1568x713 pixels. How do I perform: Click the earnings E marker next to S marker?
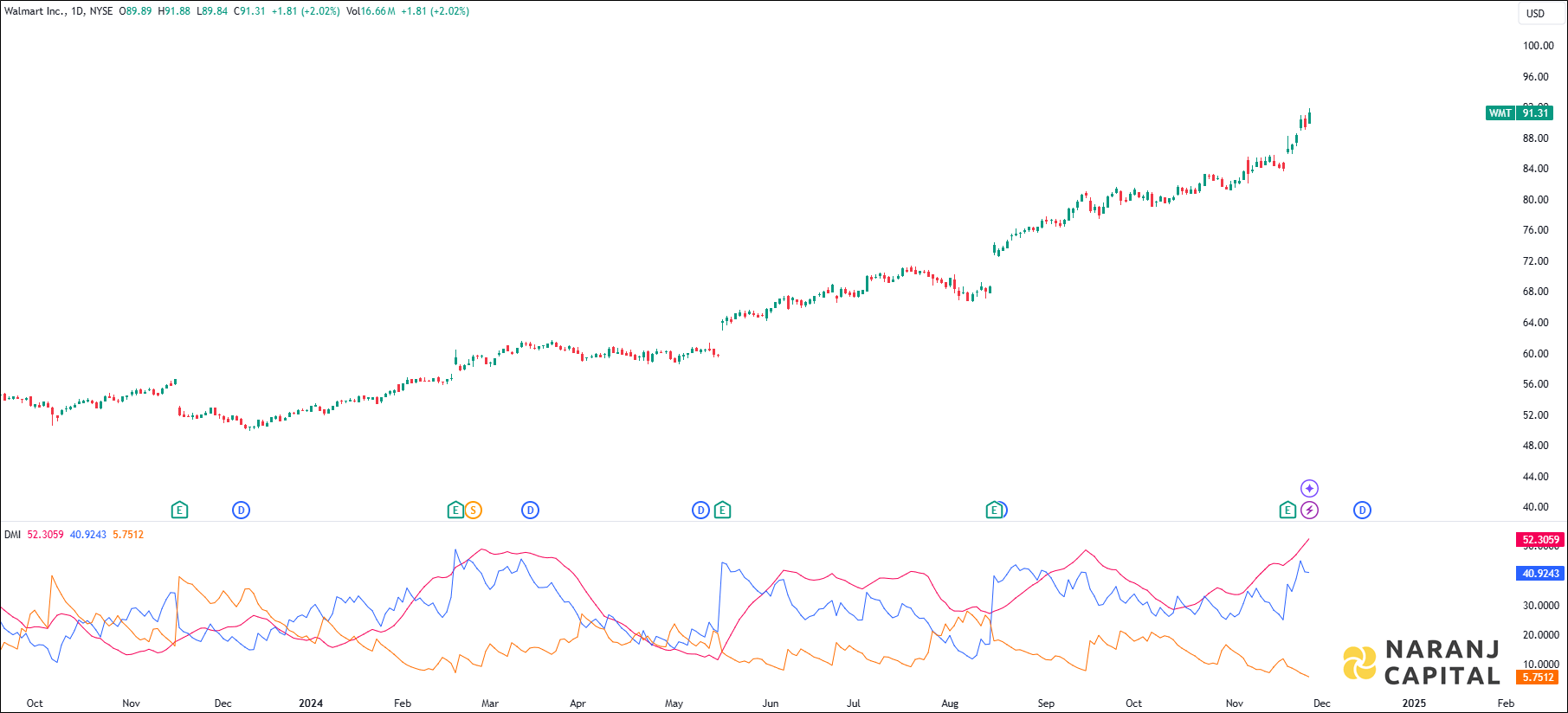455,511
